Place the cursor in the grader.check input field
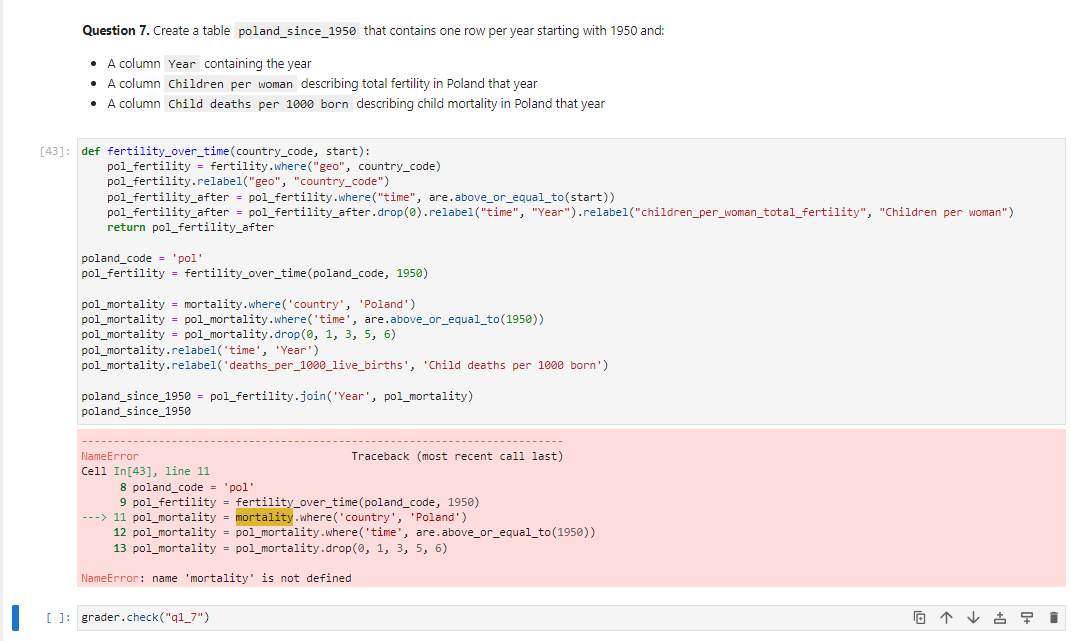The image size is (1071, 641). click(x=200, y=617)
